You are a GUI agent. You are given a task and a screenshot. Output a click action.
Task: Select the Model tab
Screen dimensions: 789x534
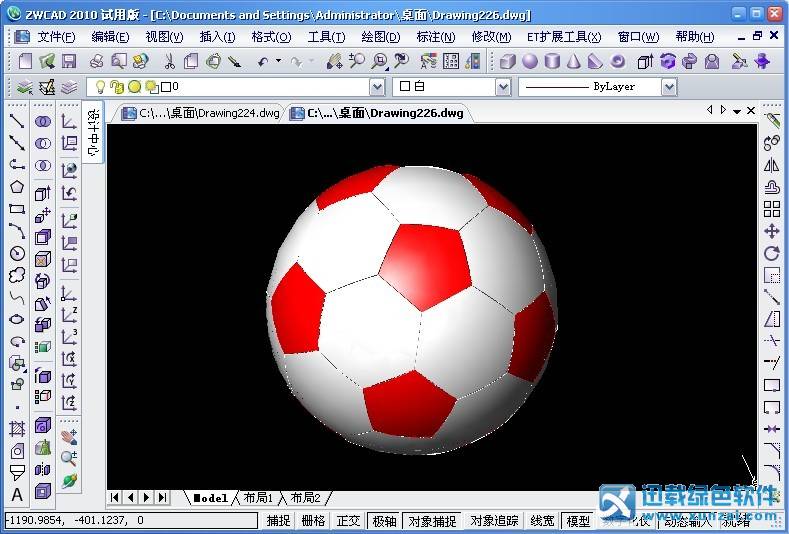click(x=210, y=498)
